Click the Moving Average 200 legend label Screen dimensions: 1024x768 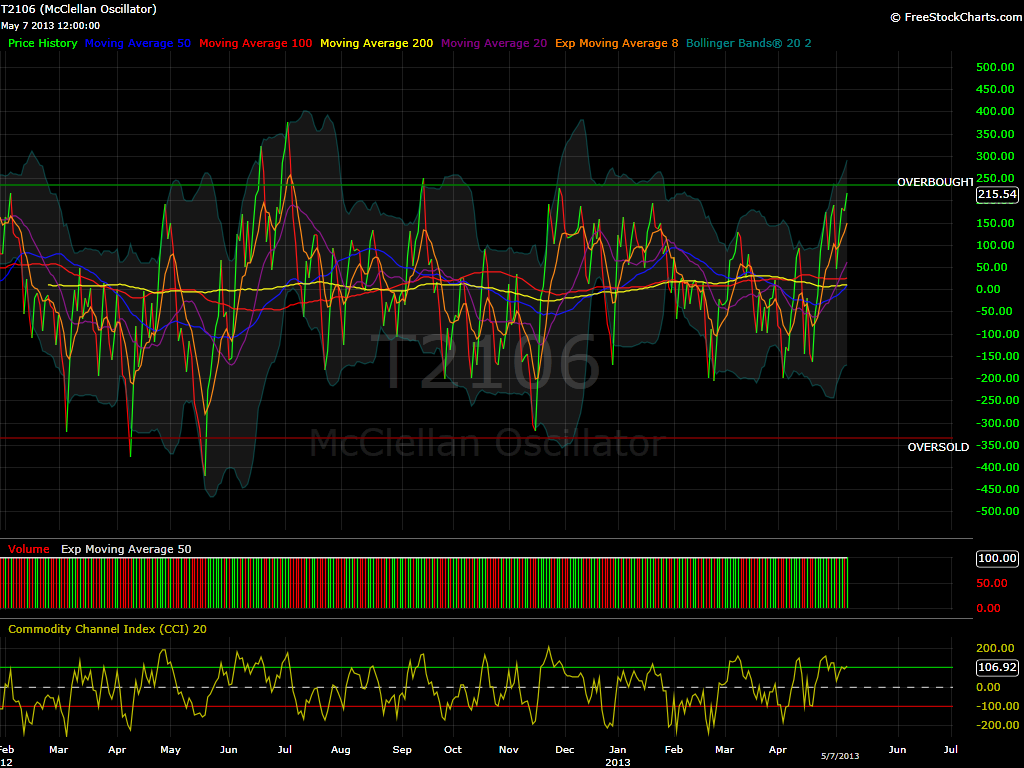(376, 43)
